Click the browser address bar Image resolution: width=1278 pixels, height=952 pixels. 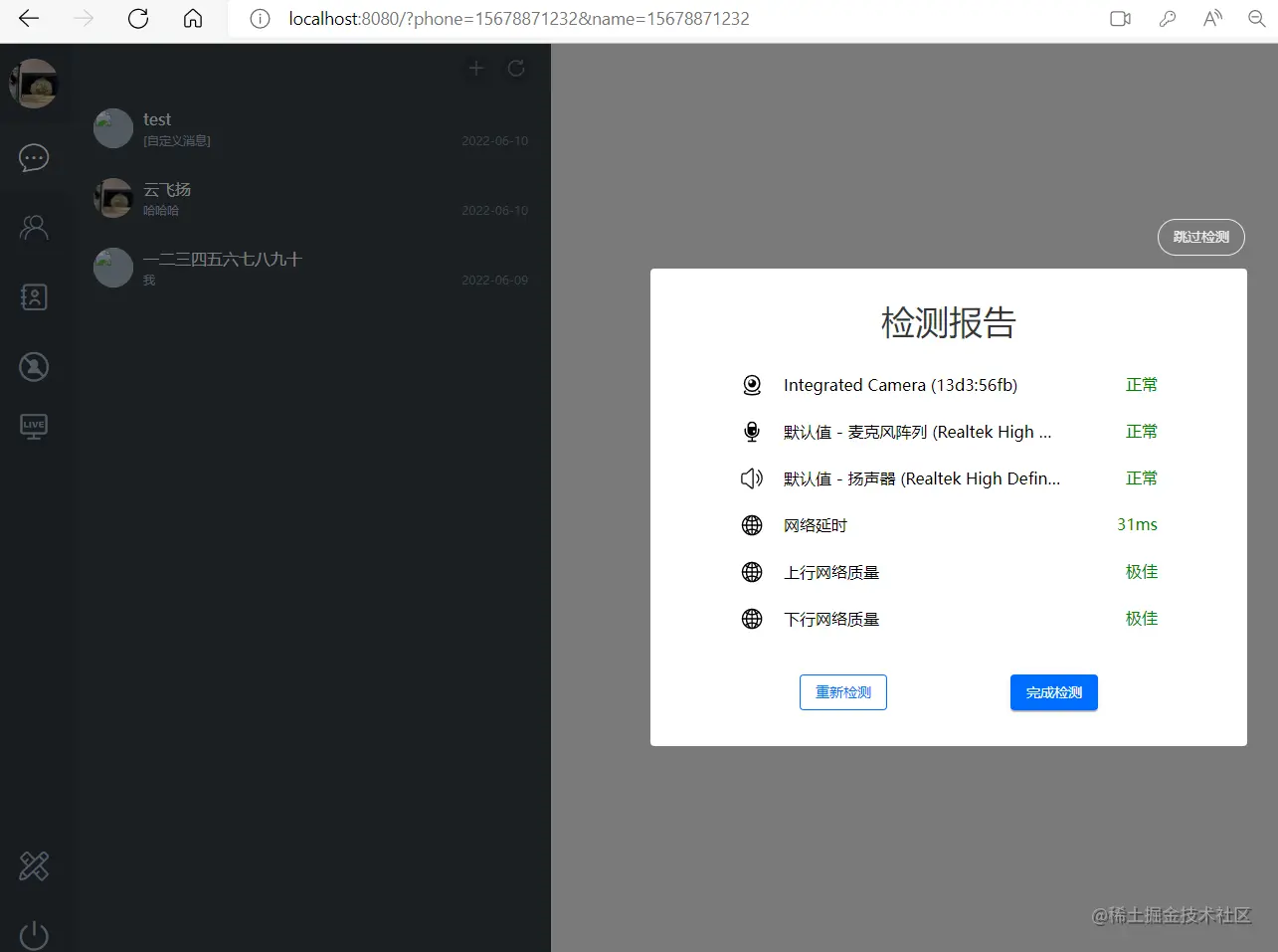[517, 18]
